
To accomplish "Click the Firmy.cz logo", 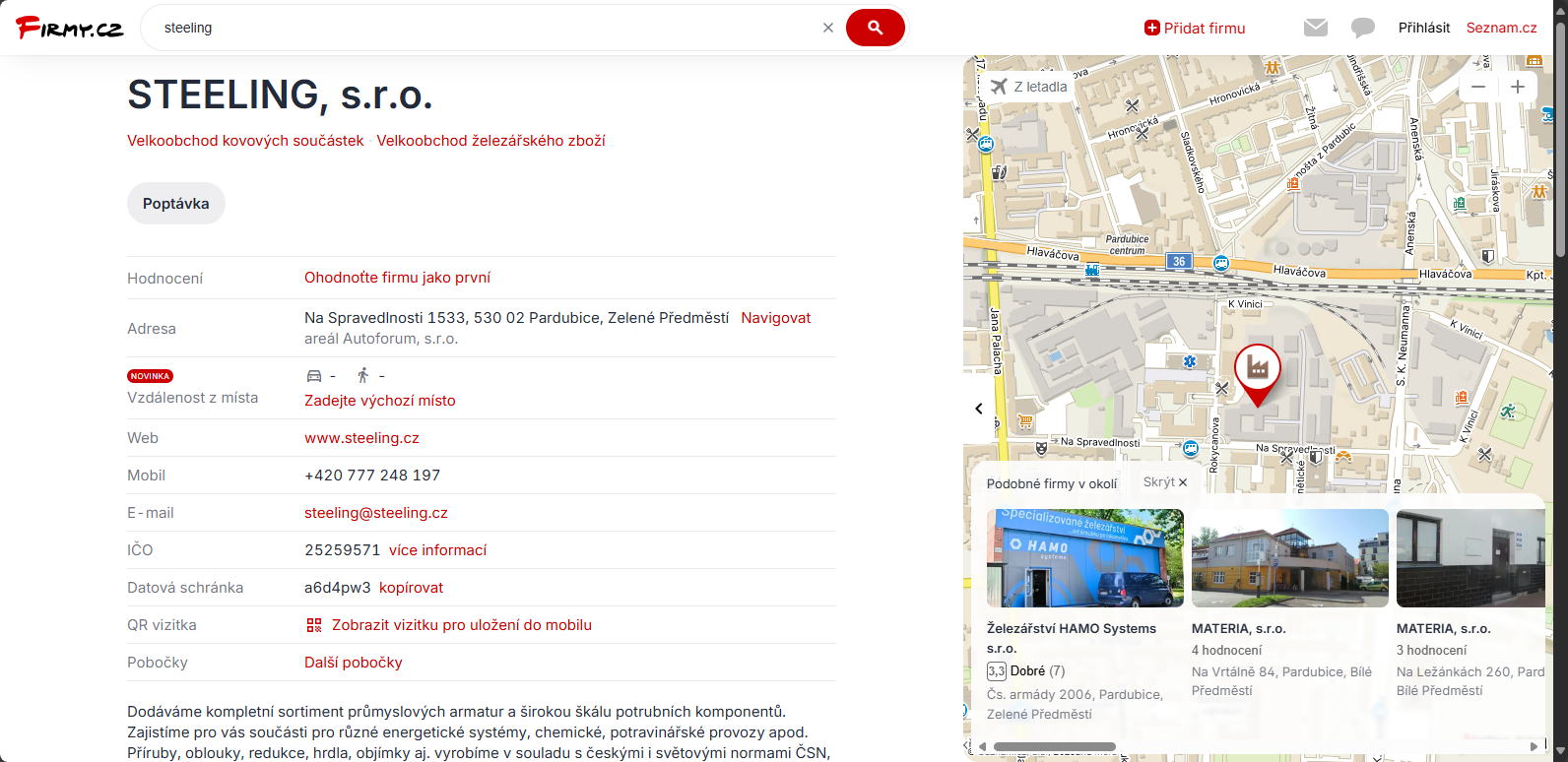I will coord(70,28).
